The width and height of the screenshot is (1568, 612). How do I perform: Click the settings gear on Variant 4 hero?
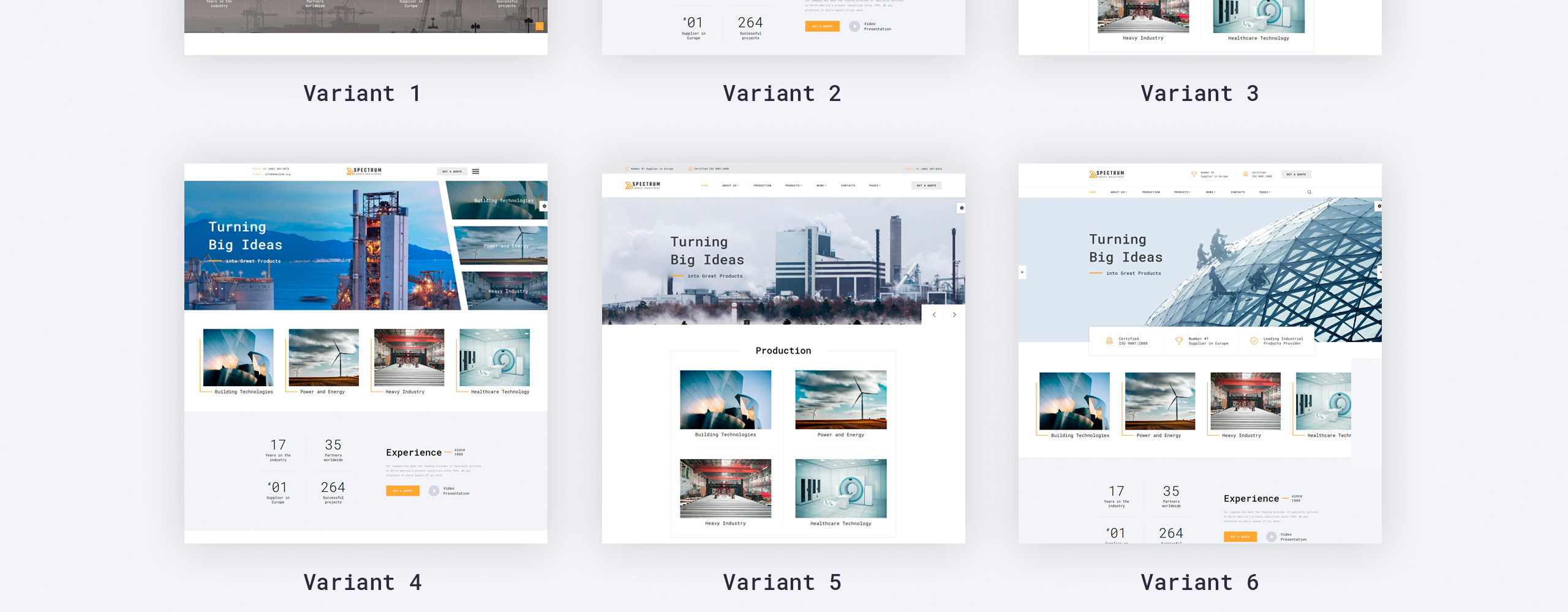click(x=544, y=206)
